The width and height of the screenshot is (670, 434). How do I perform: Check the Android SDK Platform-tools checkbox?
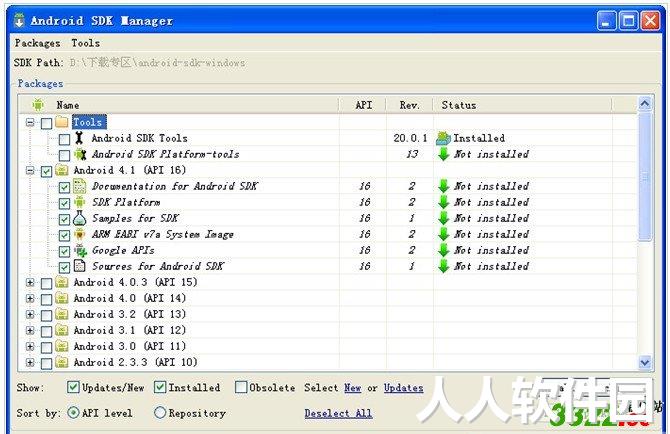point(64,155)
